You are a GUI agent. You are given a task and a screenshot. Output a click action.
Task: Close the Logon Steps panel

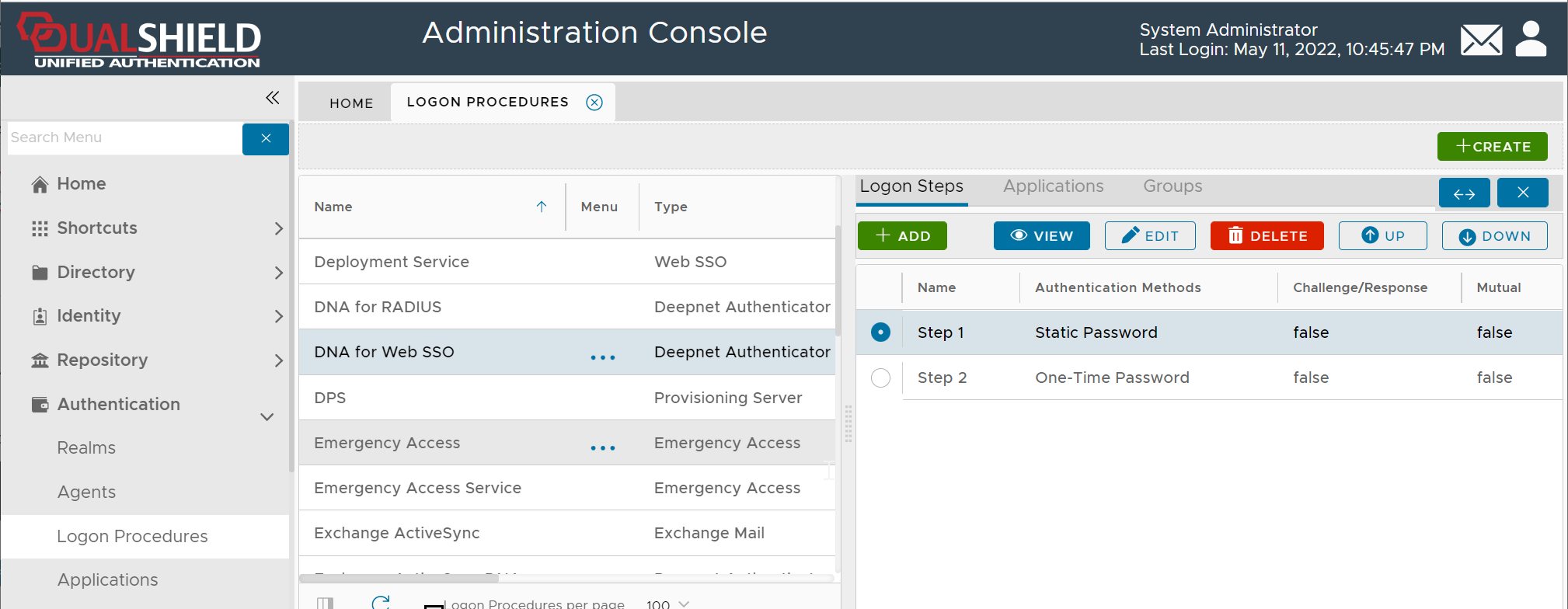click(x=1522, y=193)
